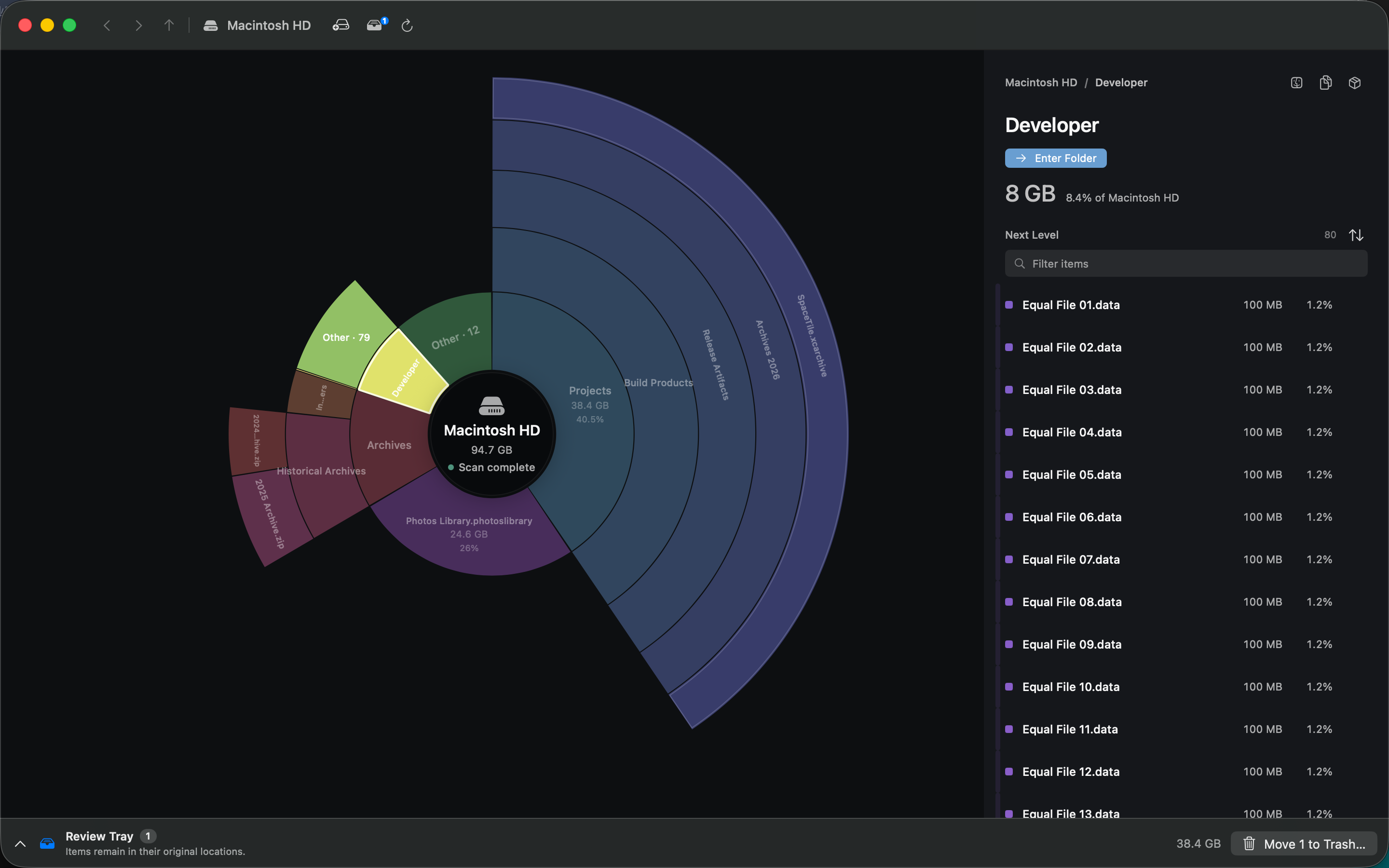Click the Next Level heading
Screen dimensions: 1389x868
pos(1032,235)
